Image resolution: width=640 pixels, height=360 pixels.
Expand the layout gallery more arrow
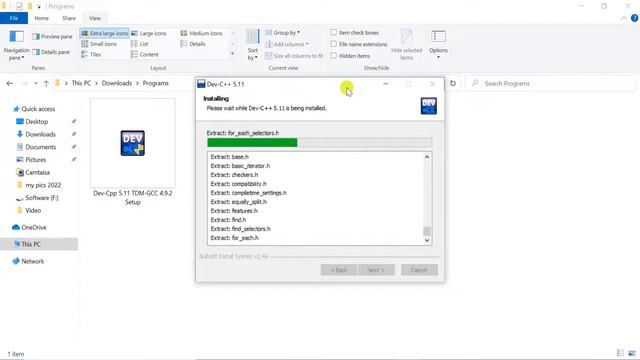(233, 54)
